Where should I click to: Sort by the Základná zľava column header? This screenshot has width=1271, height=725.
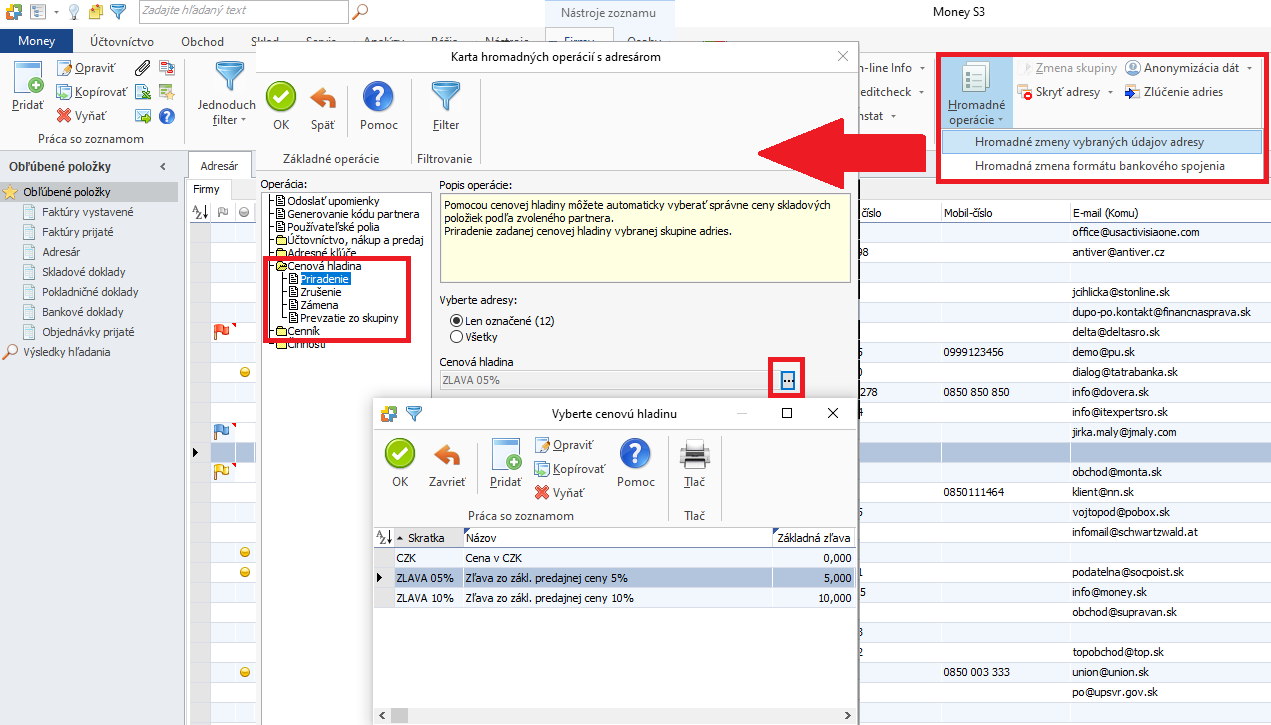click(x=813, y=537)
